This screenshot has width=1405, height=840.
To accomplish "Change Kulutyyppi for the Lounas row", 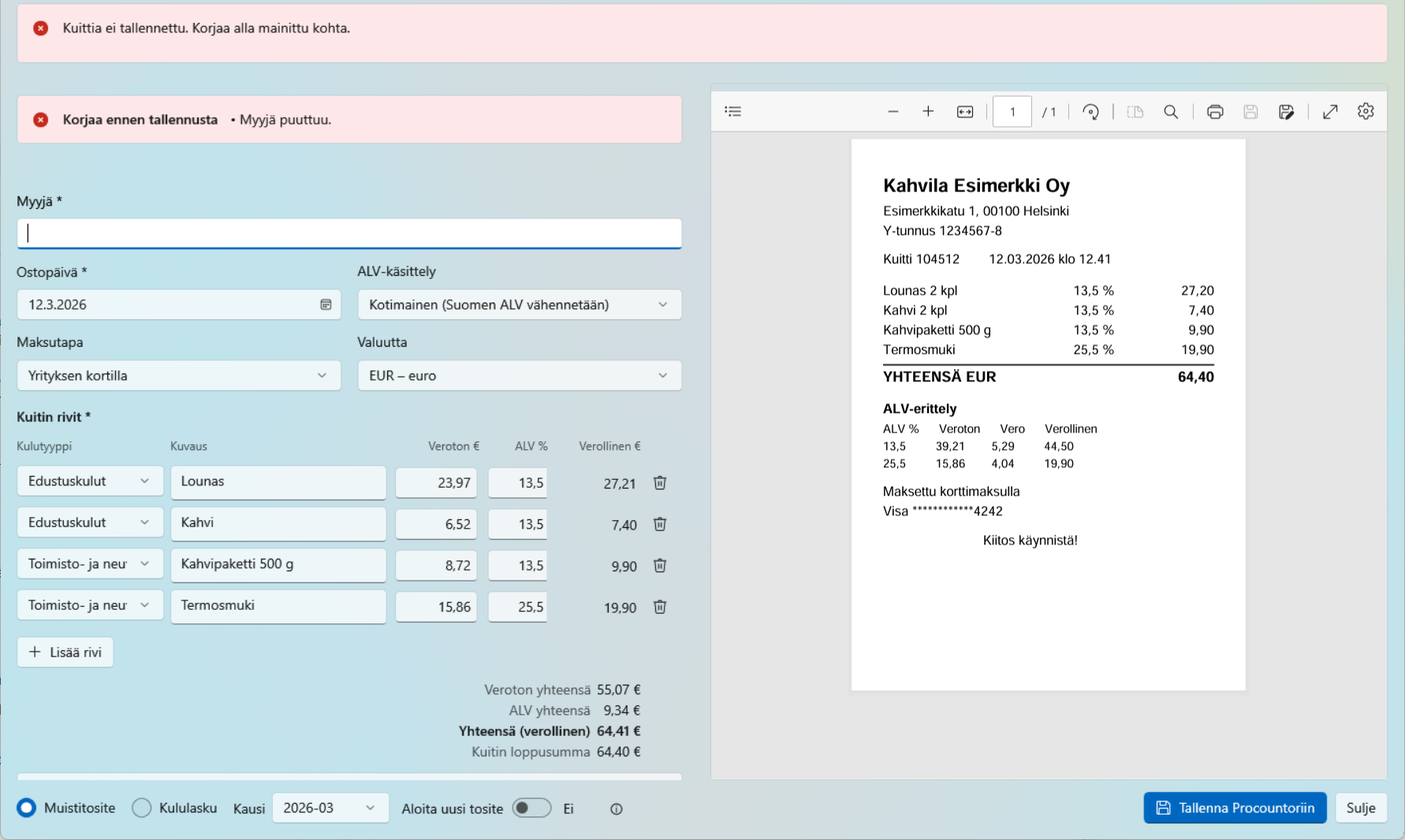I will pos(90,481).
